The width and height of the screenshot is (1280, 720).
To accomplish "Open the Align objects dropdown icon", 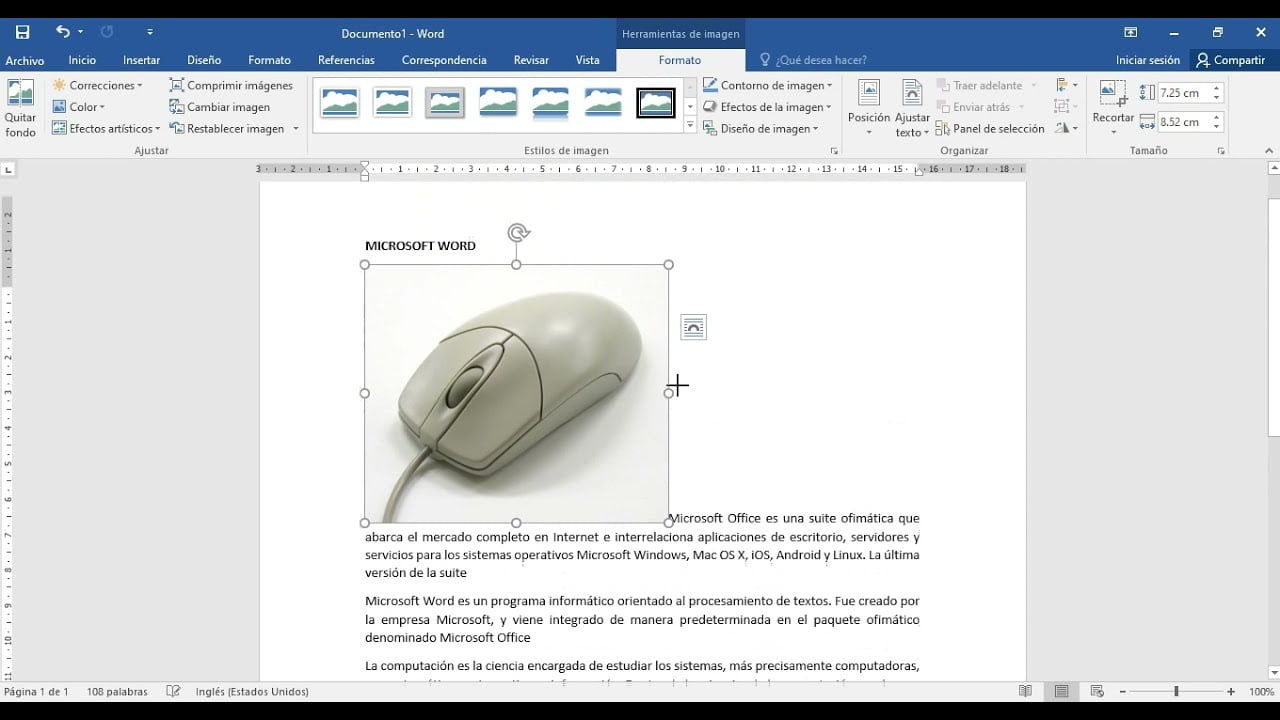I will (x=1067, y=85).
